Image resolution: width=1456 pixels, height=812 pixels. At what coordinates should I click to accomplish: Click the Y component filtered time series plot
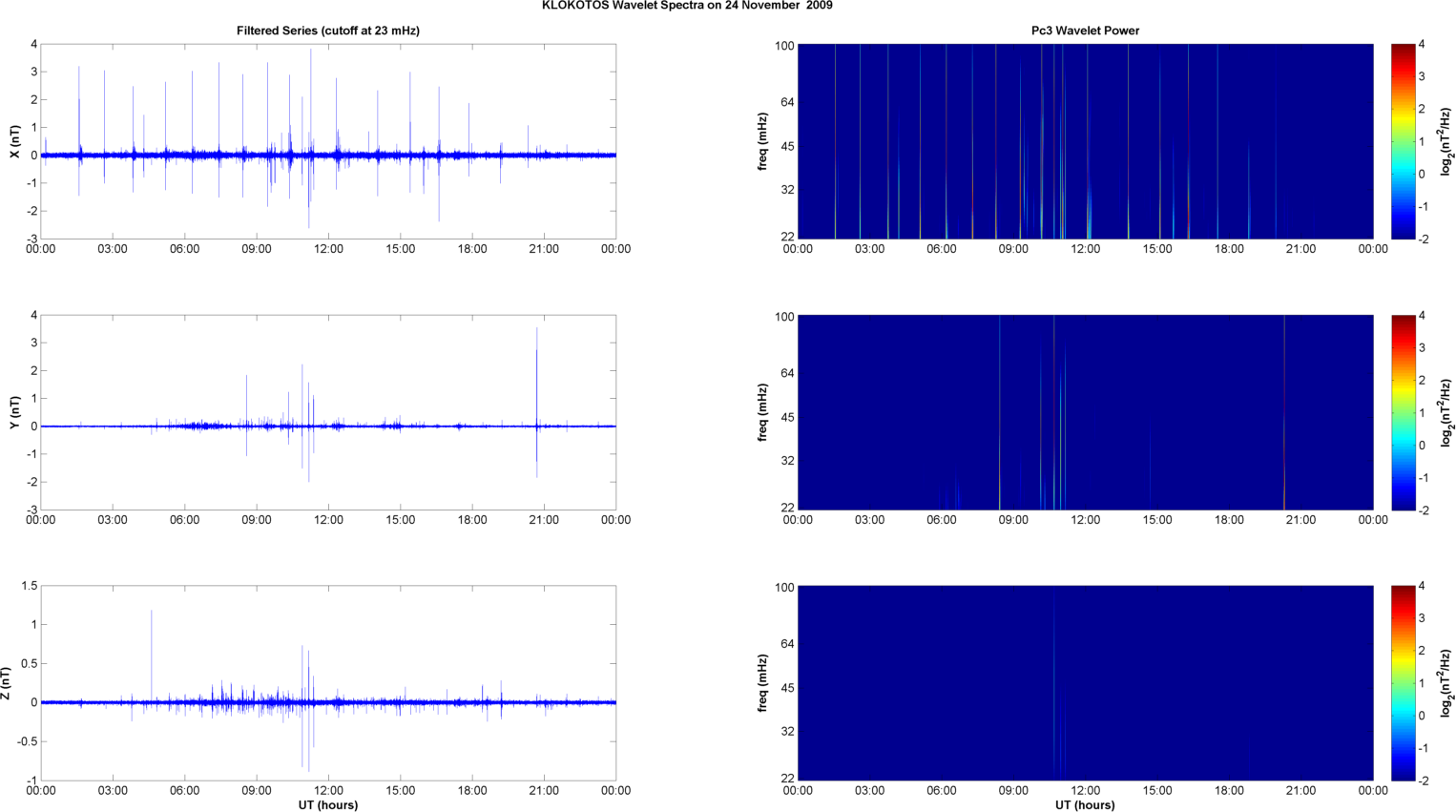point(327,412)
